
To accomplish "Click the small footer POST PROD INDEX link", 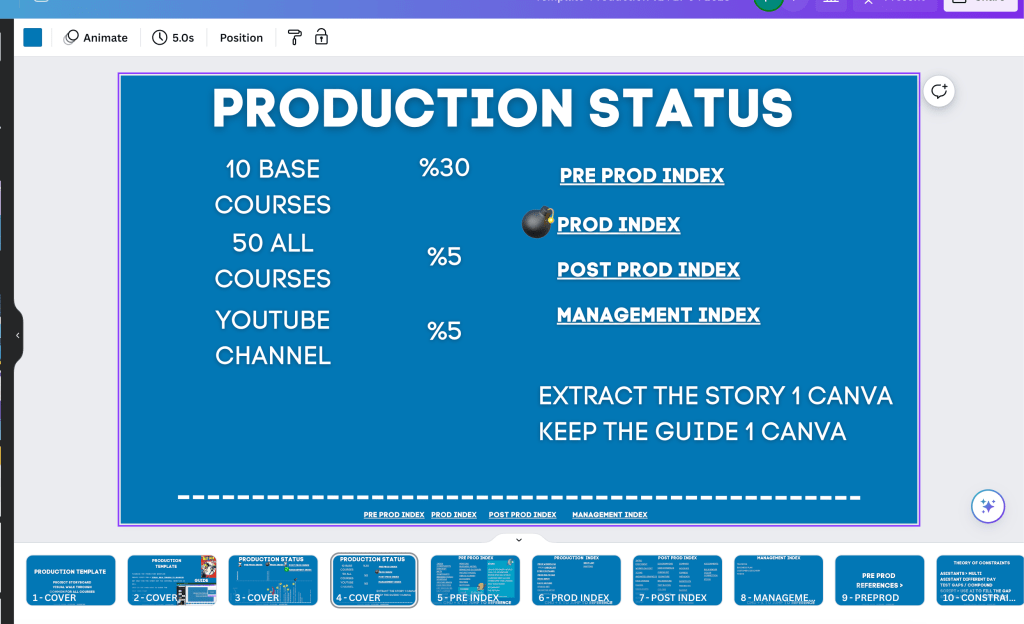I will click(x=522, y=515).
